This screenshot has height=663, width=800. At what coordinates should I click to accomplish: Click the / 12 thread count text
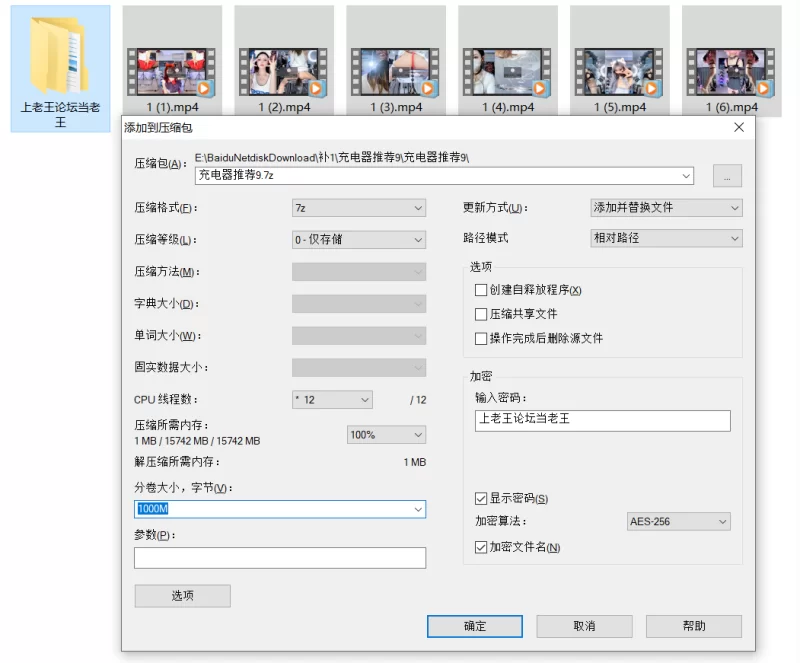click(418, 400)
